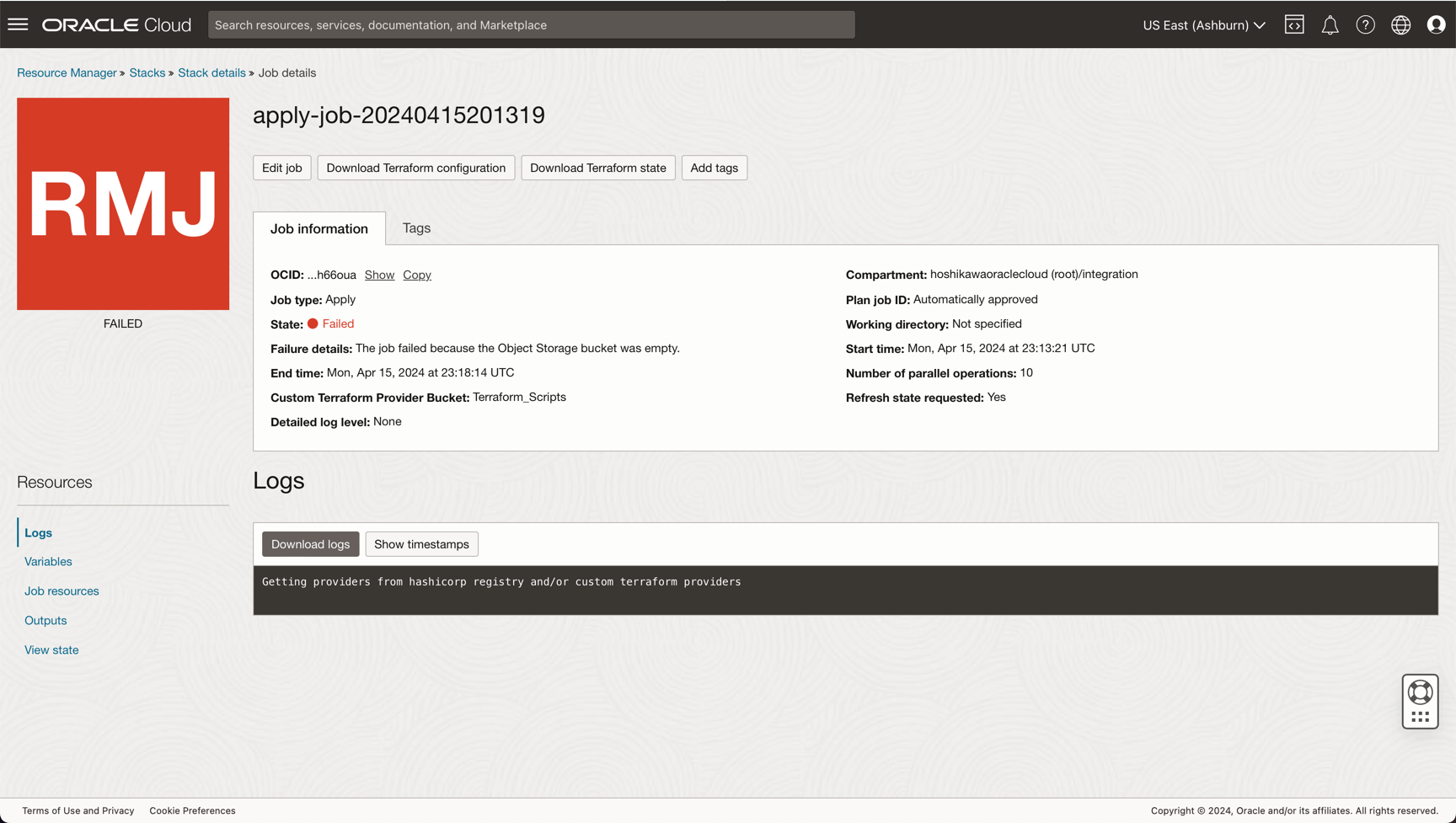
Task: Click the copyright notice text
Action: coord(1294,810)
